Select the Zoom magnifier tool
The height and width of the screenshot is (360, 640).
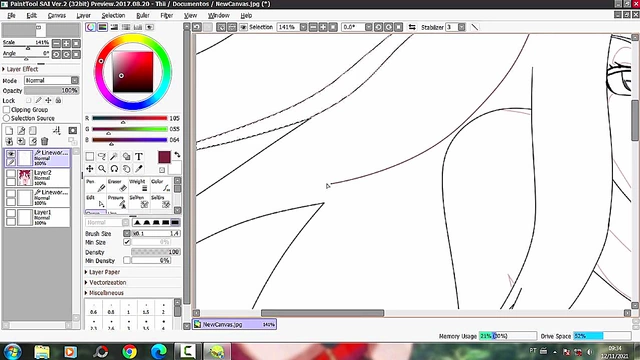pos(102,169)
